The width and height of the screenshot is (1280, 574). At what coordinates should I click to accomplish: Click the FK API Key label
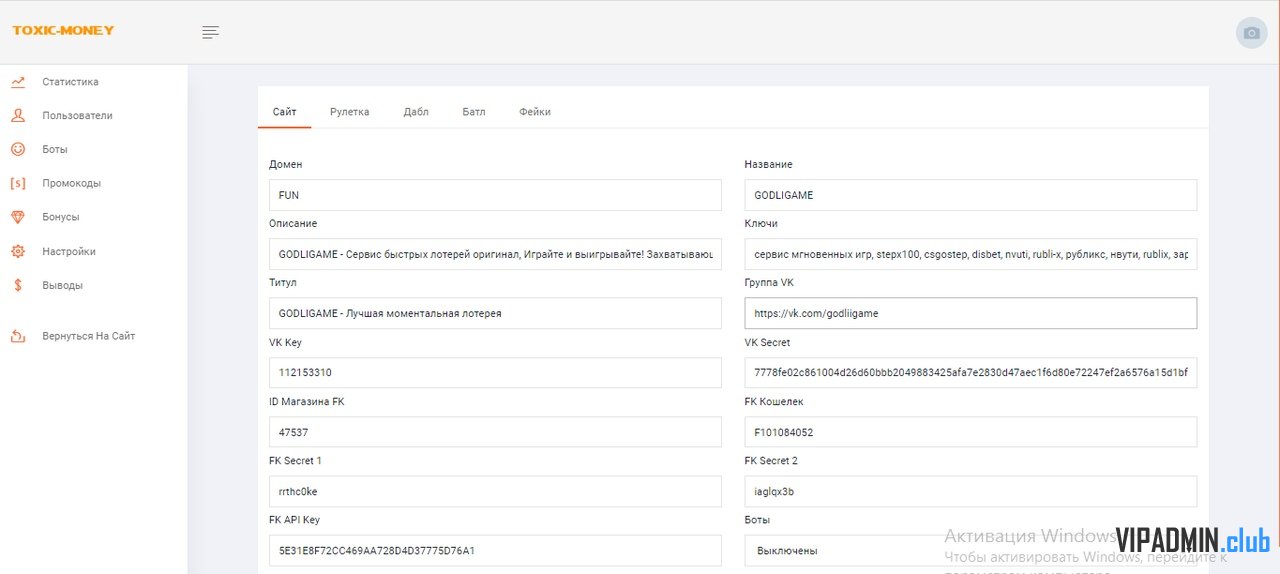click(x=294, y=520)
